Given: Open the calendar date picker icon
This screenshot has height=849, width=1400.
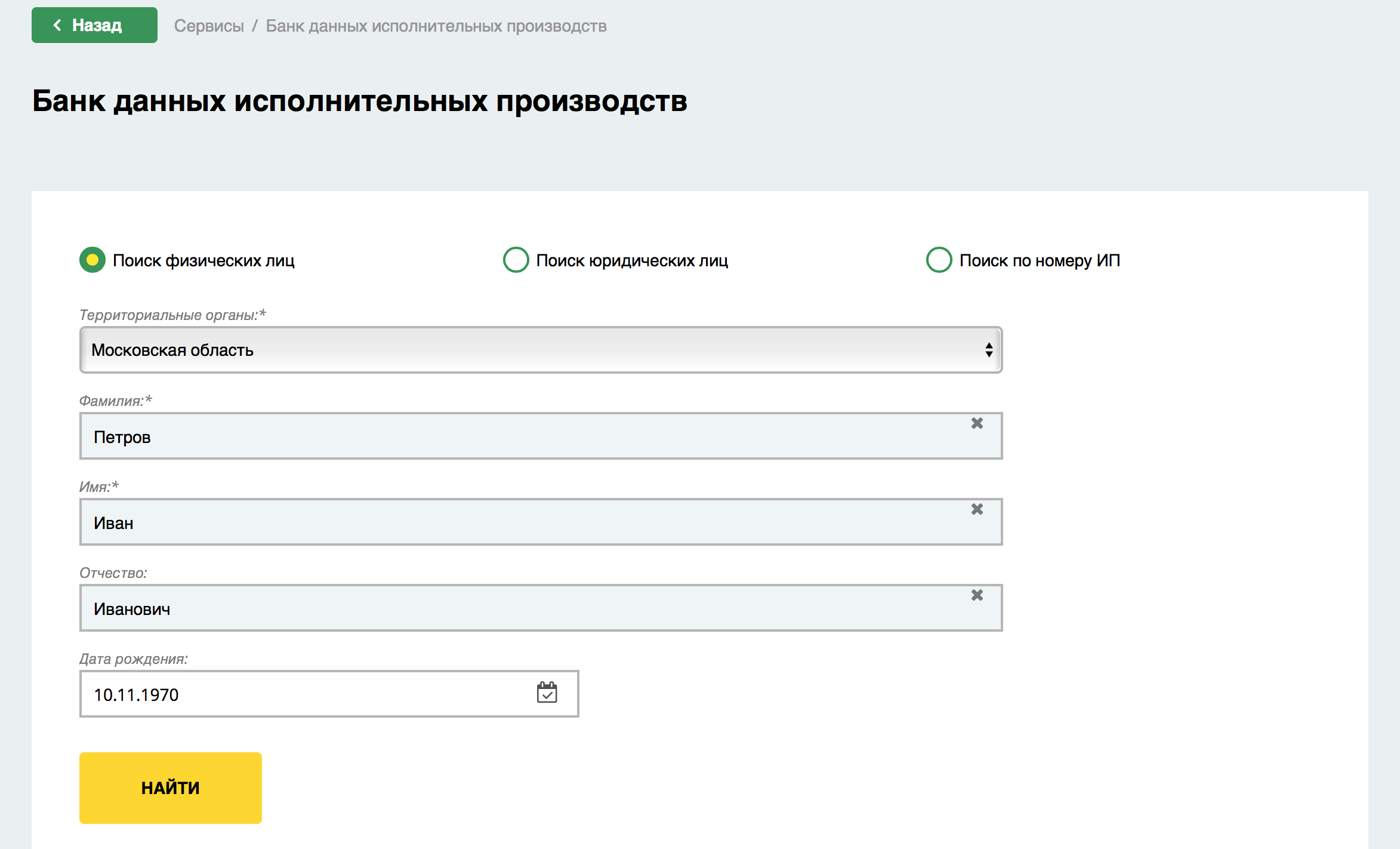Looking at the screenshot, I should tap(547, 693).
